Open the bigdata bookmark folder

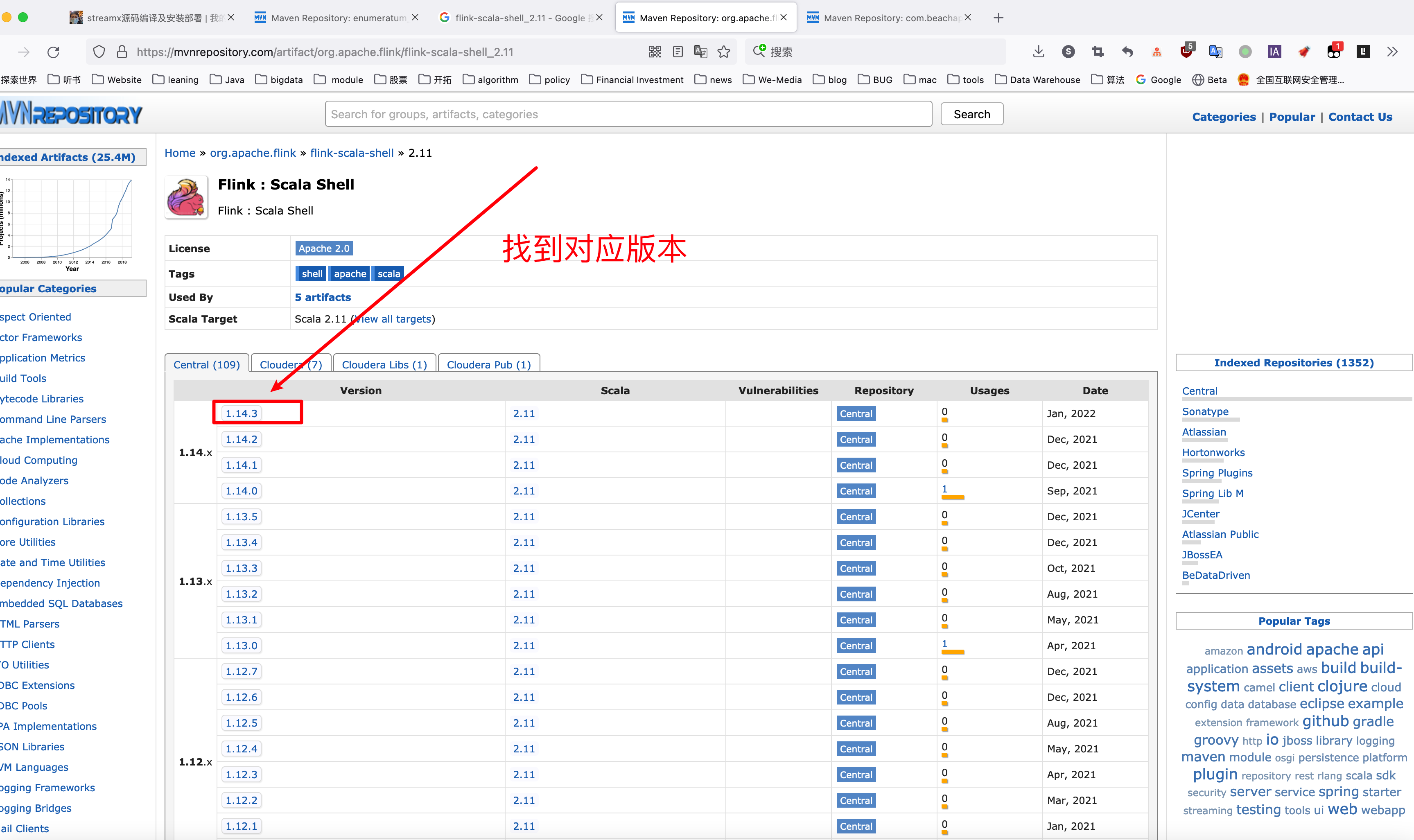click(278, 80)
